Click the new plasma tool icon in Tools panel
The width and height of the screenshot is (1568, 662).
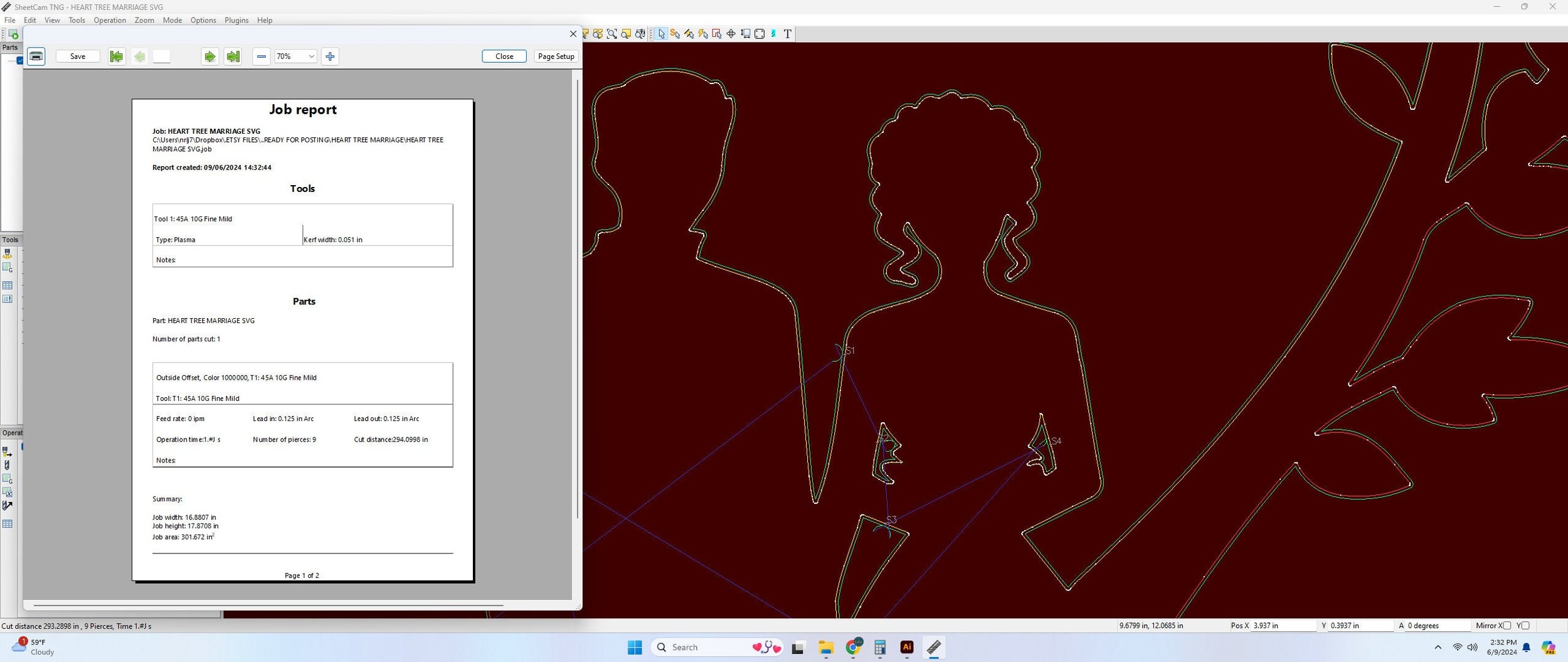[x=8, y=254]
